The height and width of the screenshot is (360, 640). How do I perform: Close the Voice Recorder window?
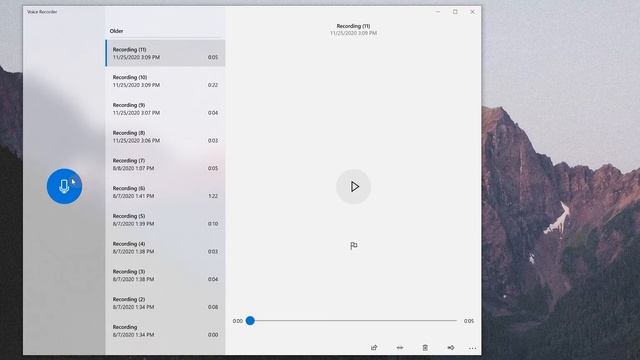[x=472, y=12]
